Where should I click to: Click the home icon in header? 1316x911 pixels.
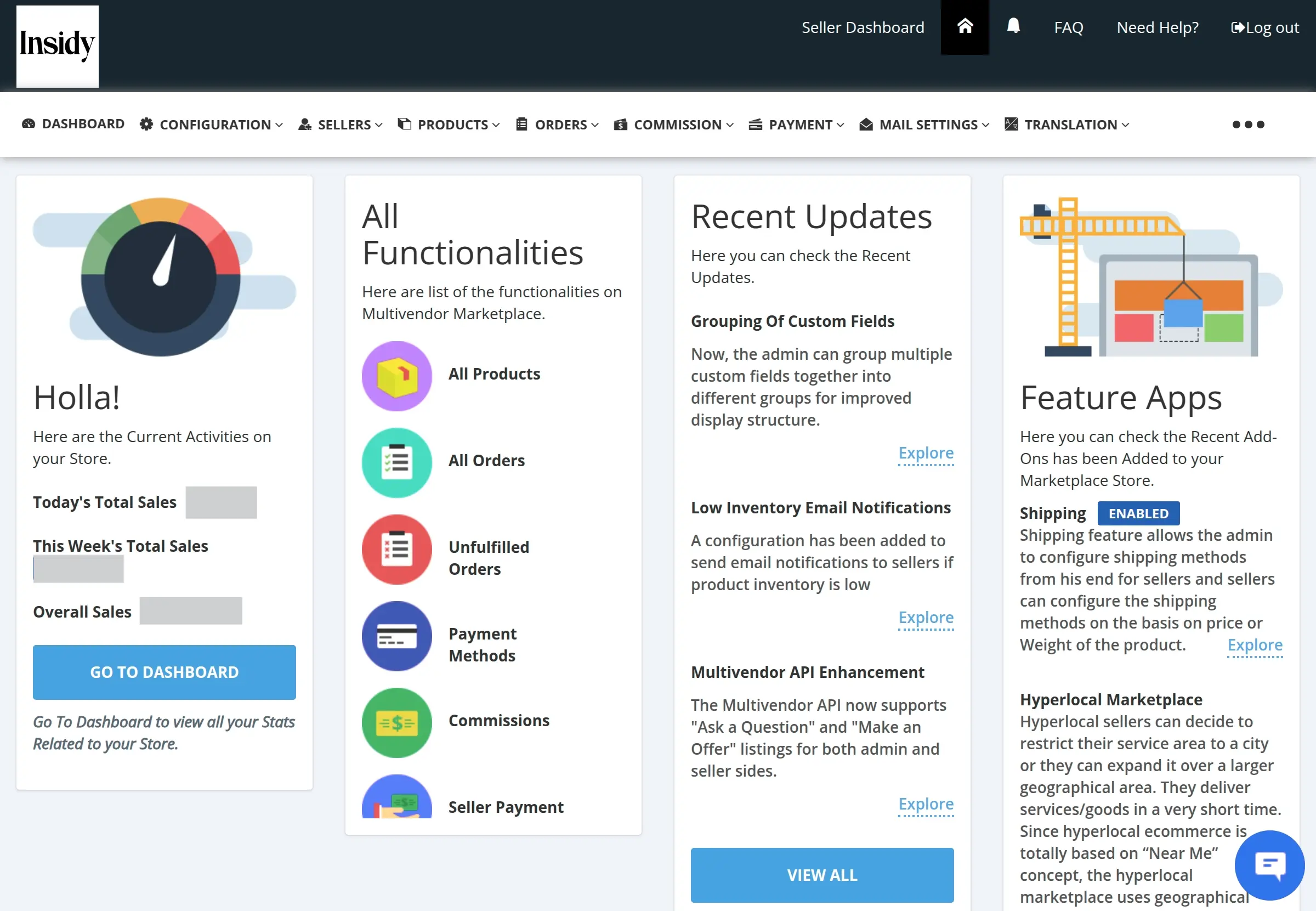[965, 26]
